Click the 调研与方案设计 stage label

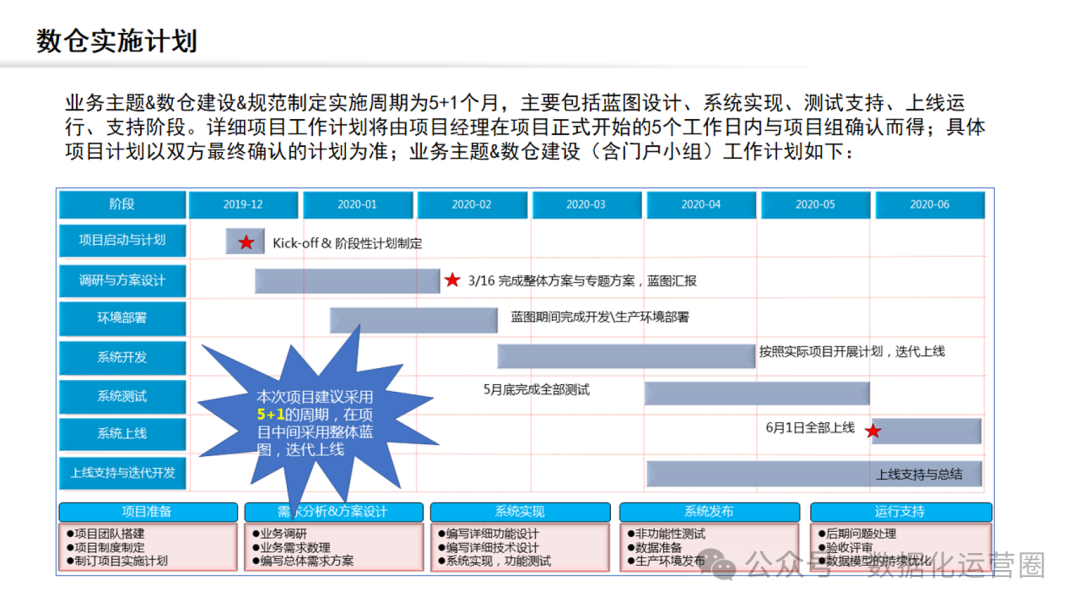[x=122, y=280]
